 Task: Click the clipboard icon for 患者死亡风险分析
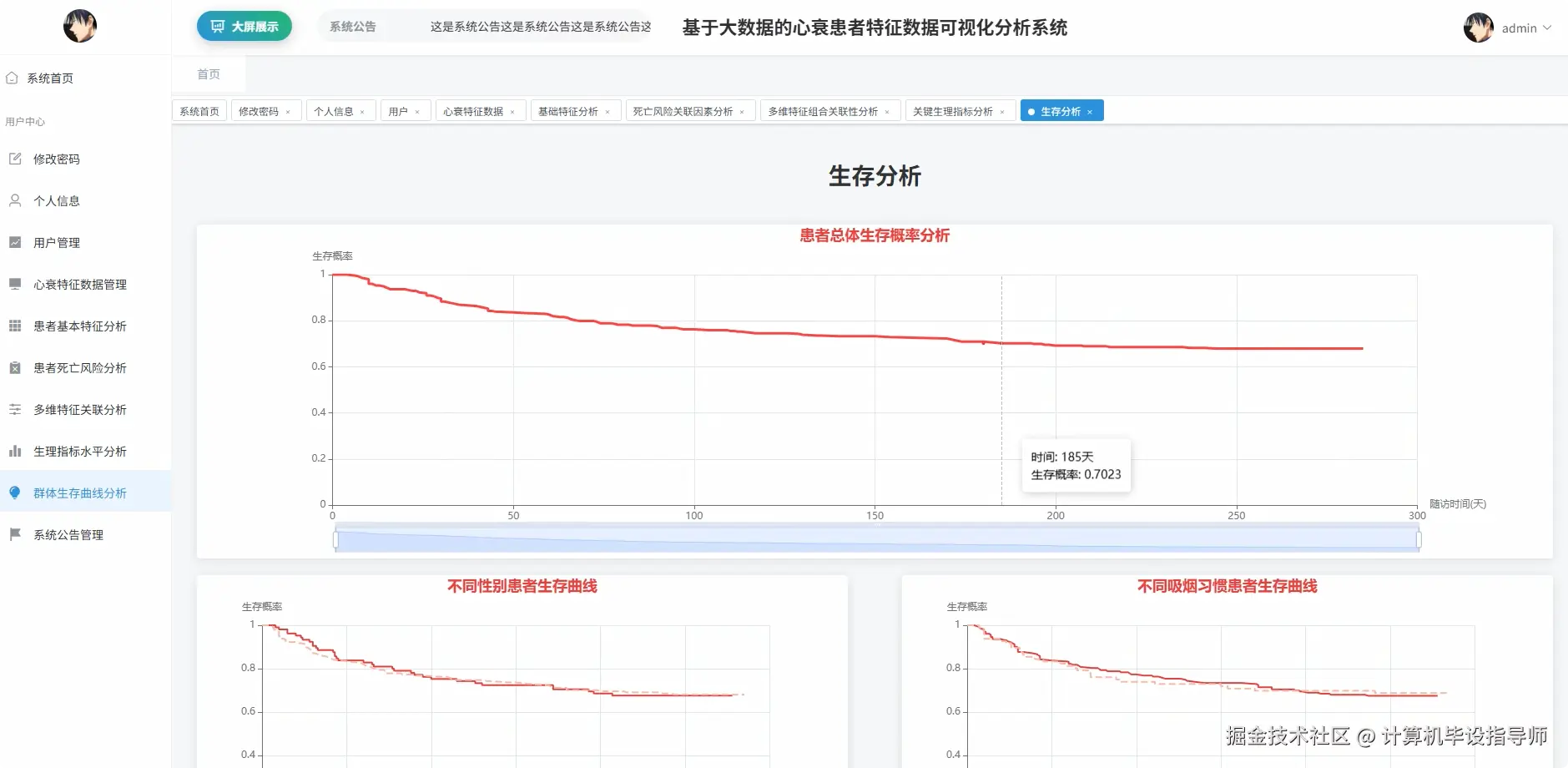tap(15, 367)
